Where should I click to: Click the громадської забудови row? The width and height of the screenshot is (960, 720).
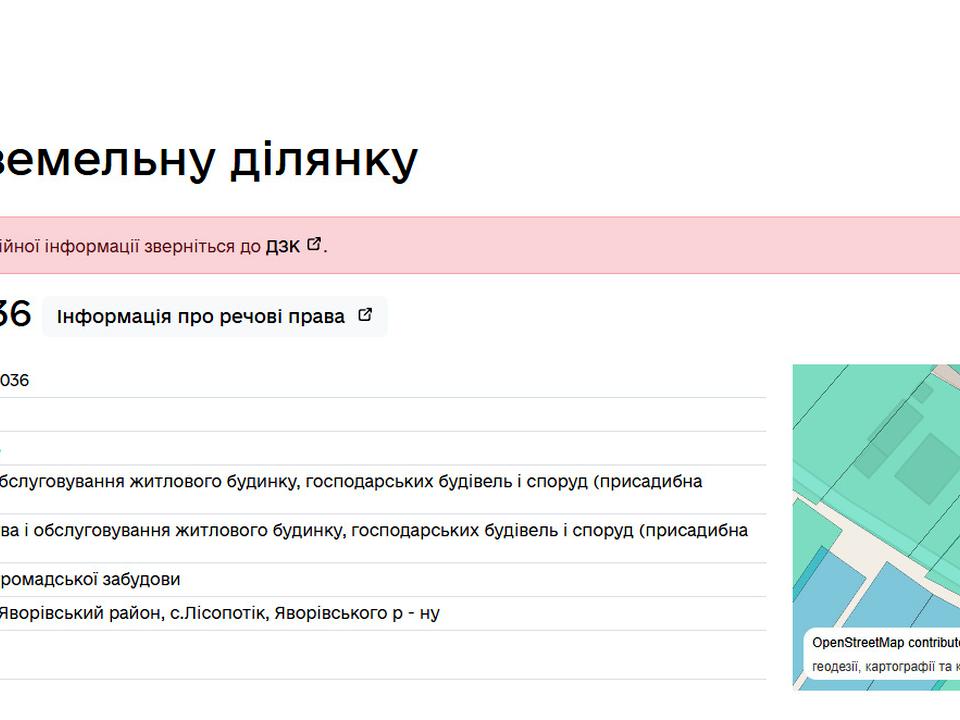pos(90,579)
